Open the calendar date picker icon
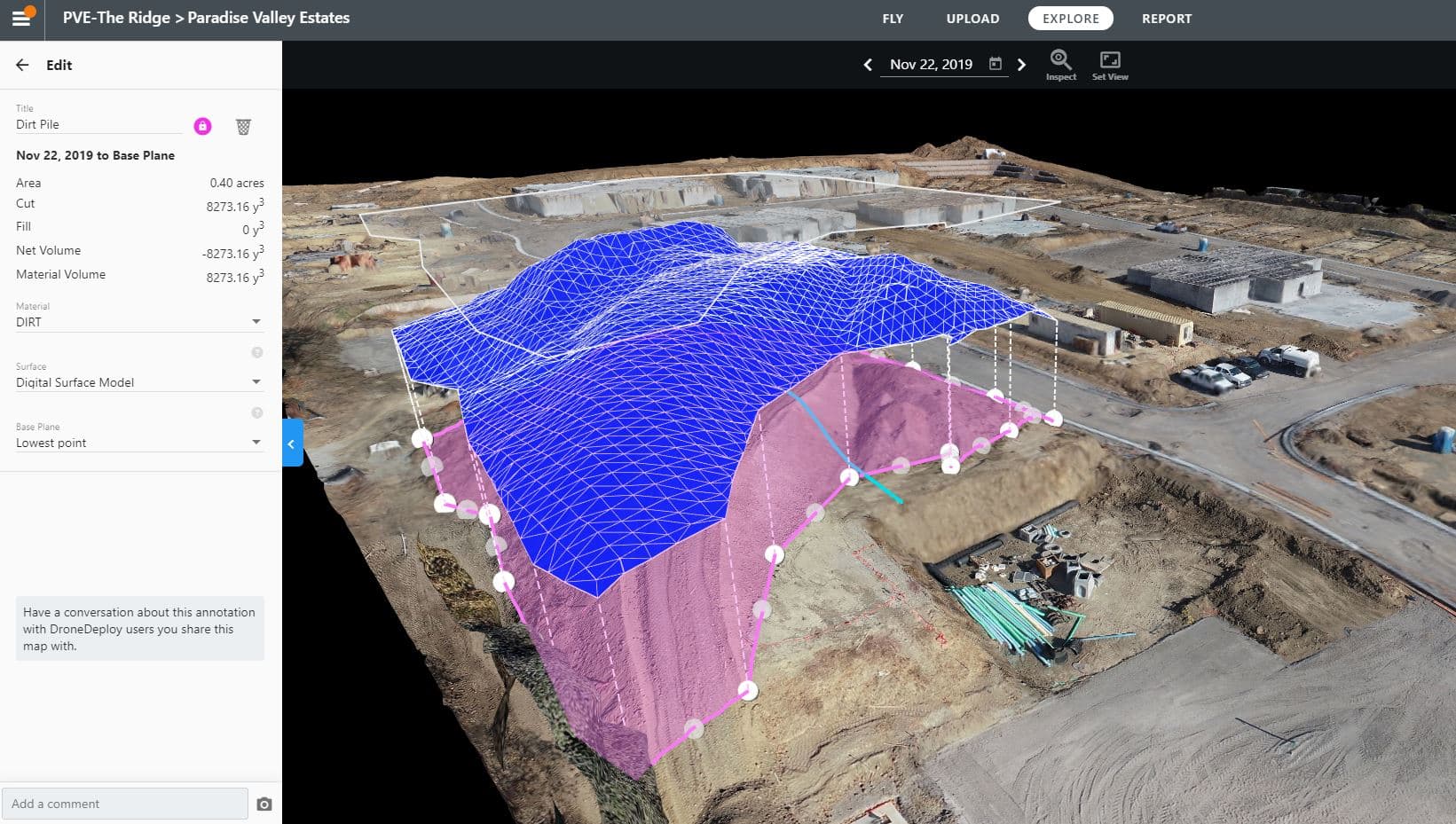Screen dimensions: 1456x824 (996, 64)
